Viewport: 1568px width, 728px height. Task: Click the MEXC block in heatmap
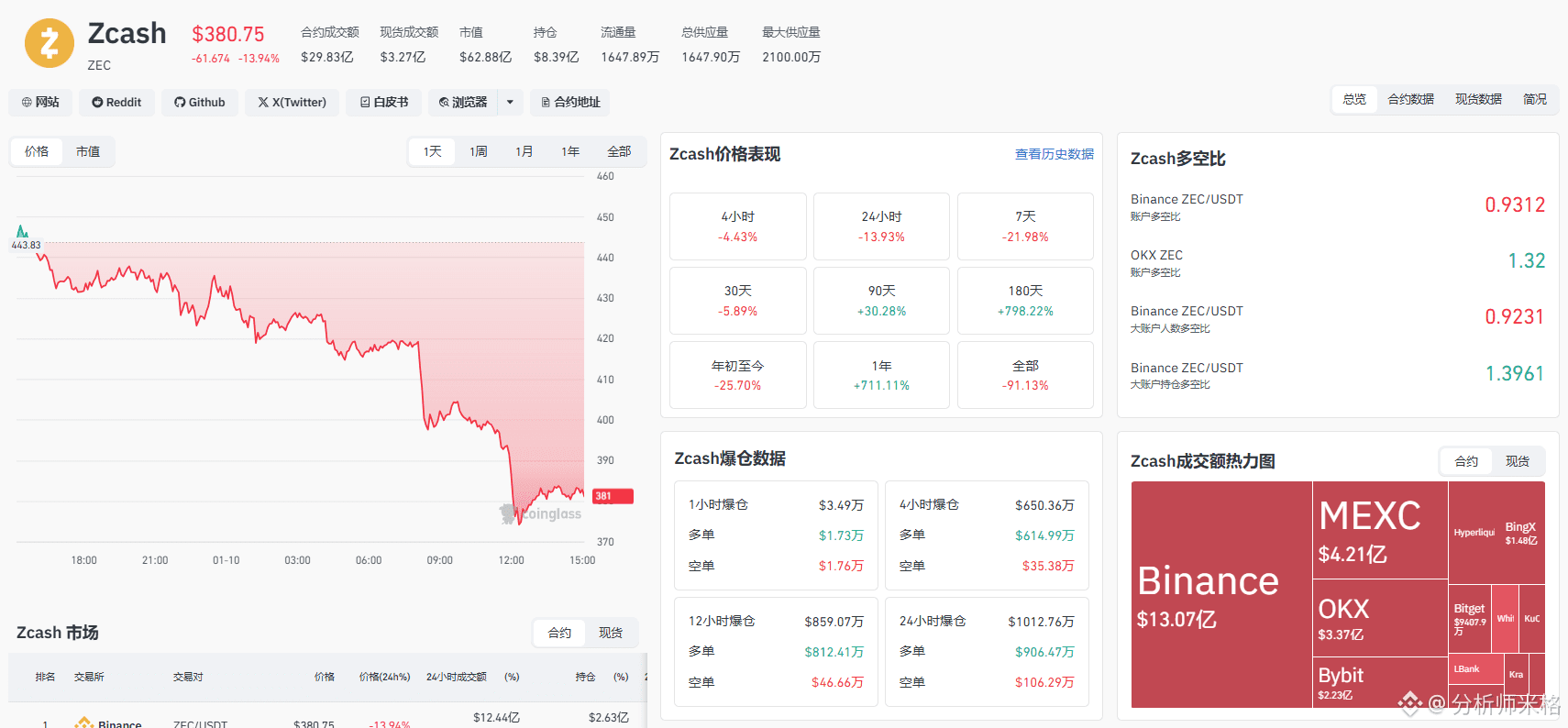pyautogui.click(x=1380, y=530)
